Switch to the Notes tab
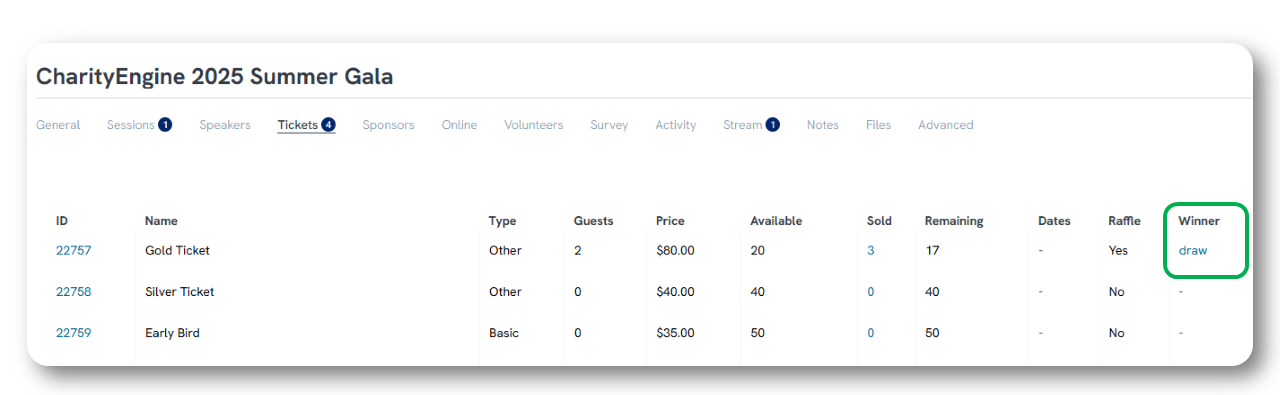Screen dimensions: 1280x395 [823, 125]
